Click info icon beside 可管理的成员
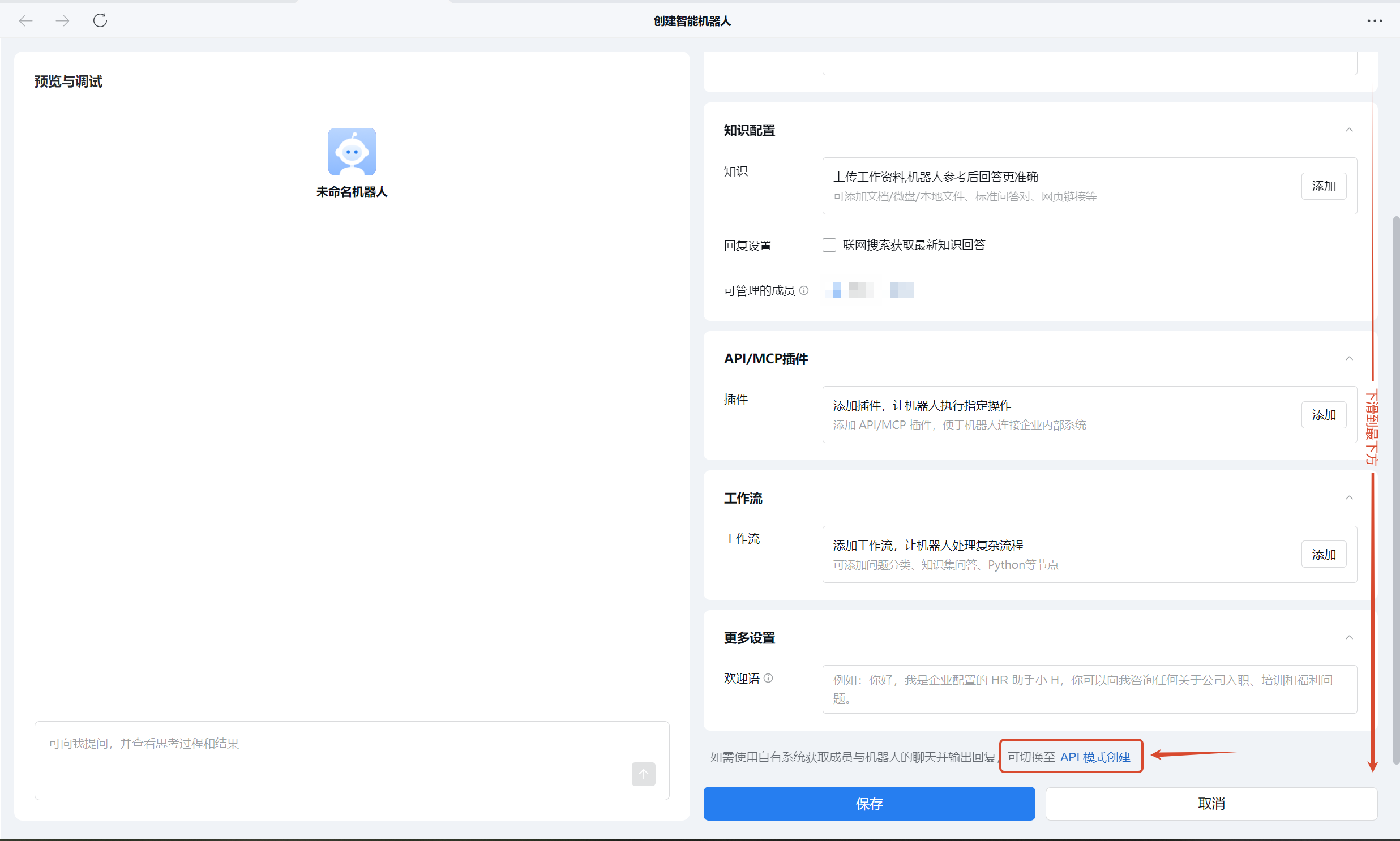 [x=804, y=290]
